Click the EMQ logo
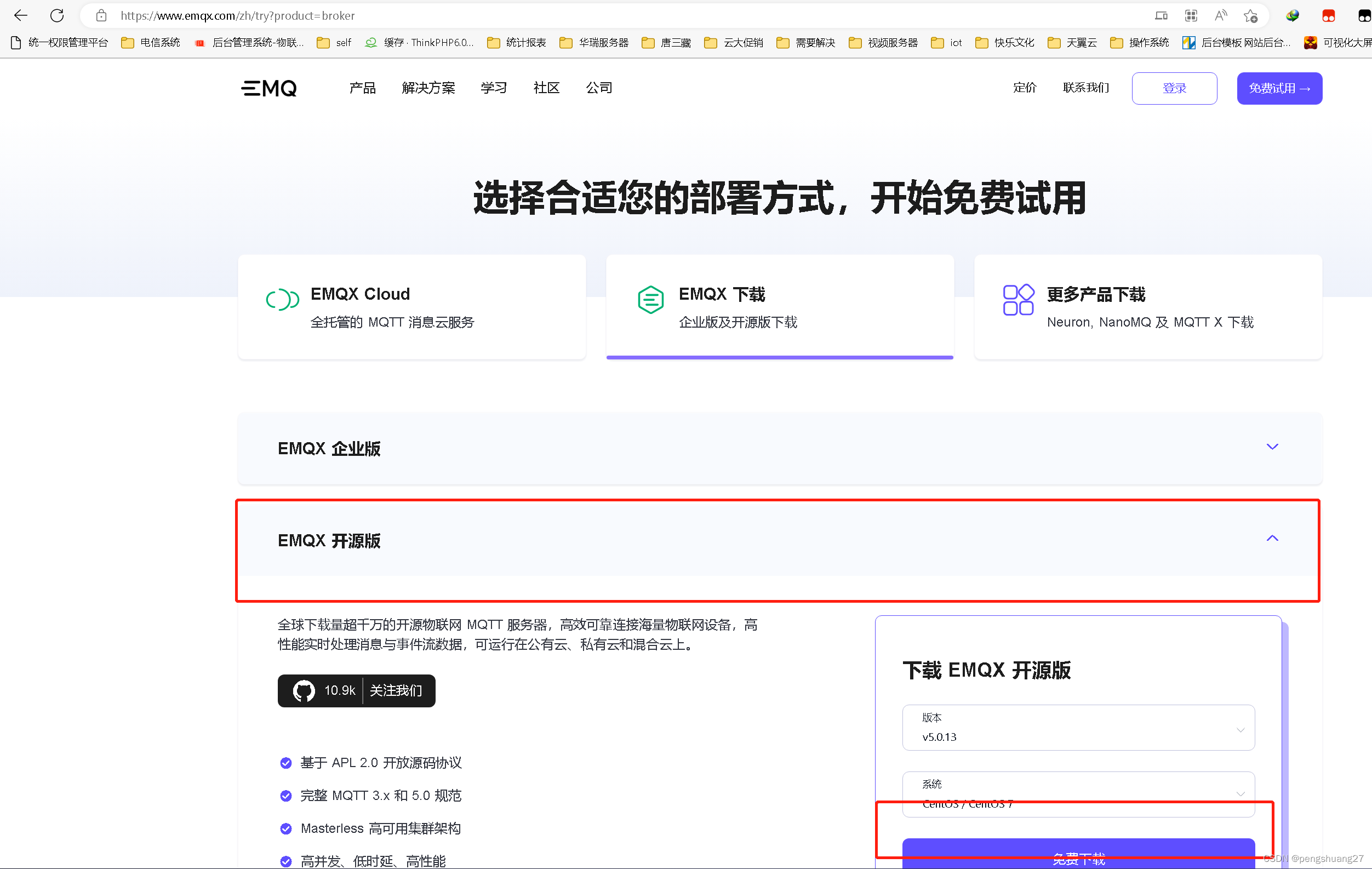This screenshot has width=1372, height=869. pos(269,88)
